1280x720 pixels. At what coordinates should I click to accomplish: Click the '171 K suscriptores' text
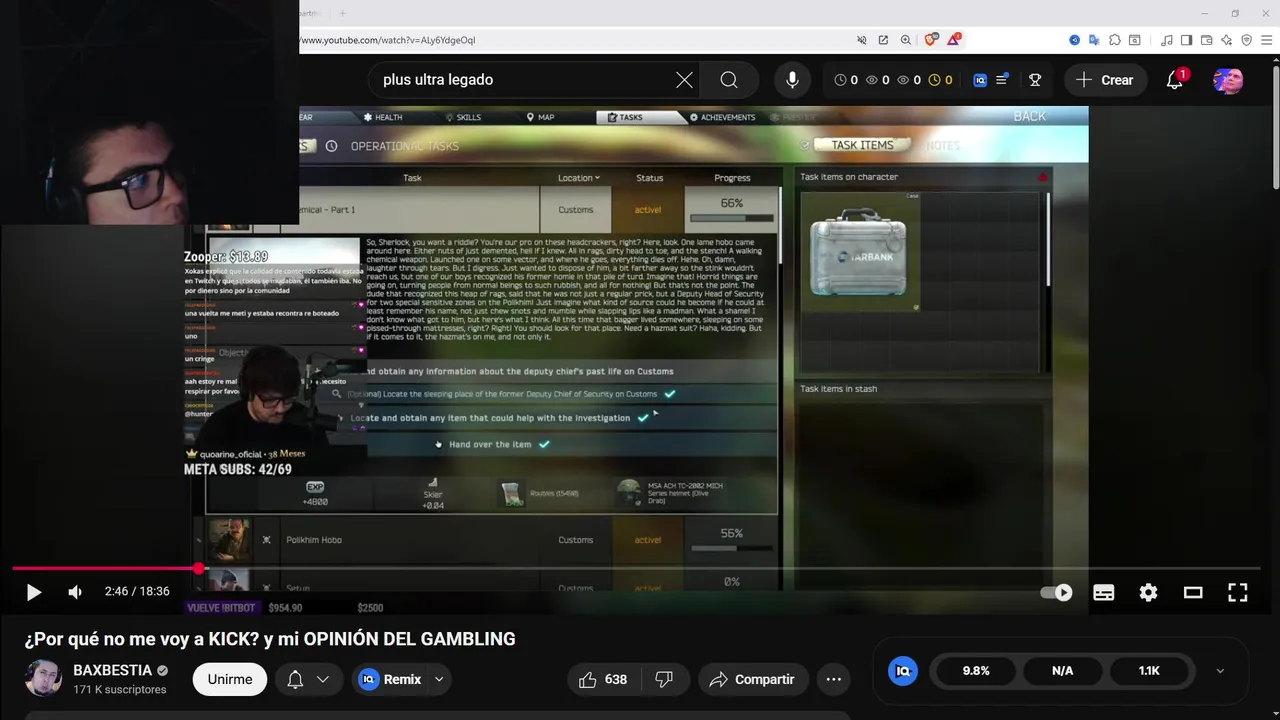[120, 689]
